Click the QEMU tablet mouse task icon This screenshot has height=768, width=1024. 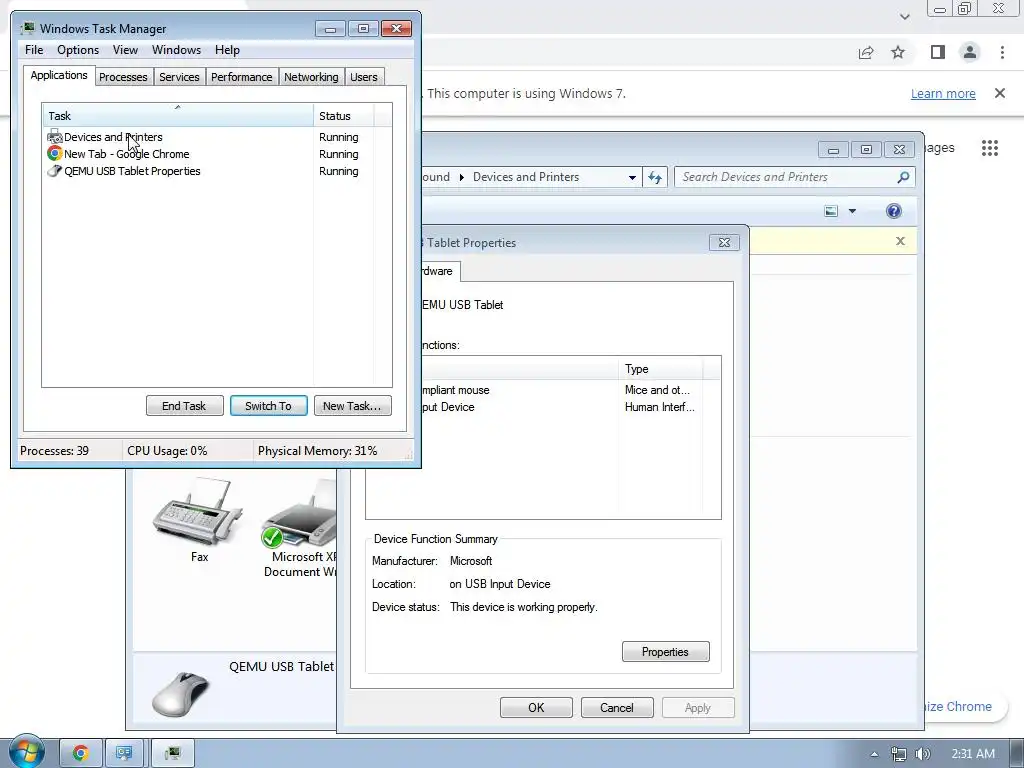55,171
